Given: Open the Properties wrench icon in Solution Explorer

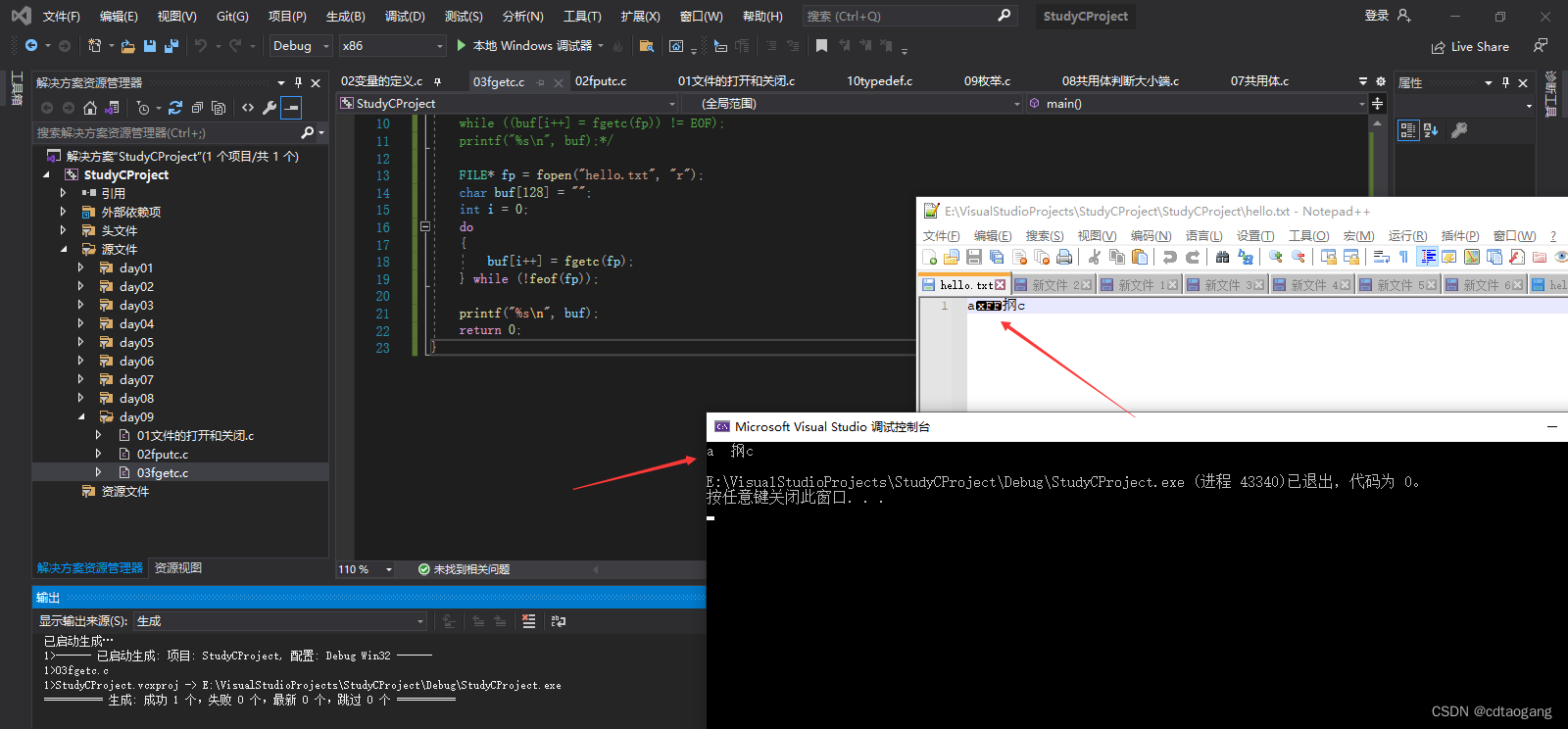Looking at the screenshot, I should 269,108.
